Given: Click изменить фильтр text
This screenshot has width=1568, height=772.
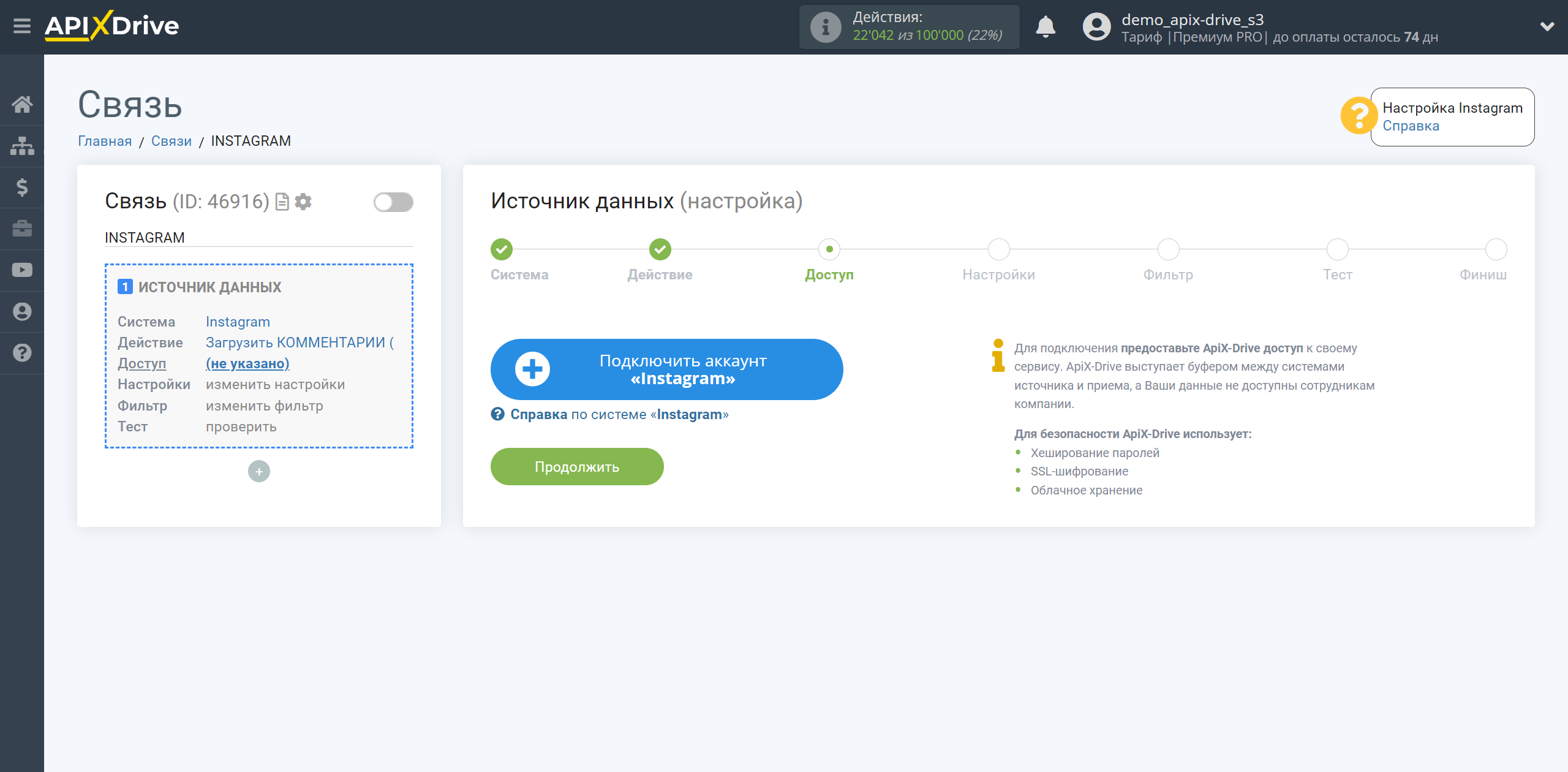Looking at the screenshot, I should (265, 406).
